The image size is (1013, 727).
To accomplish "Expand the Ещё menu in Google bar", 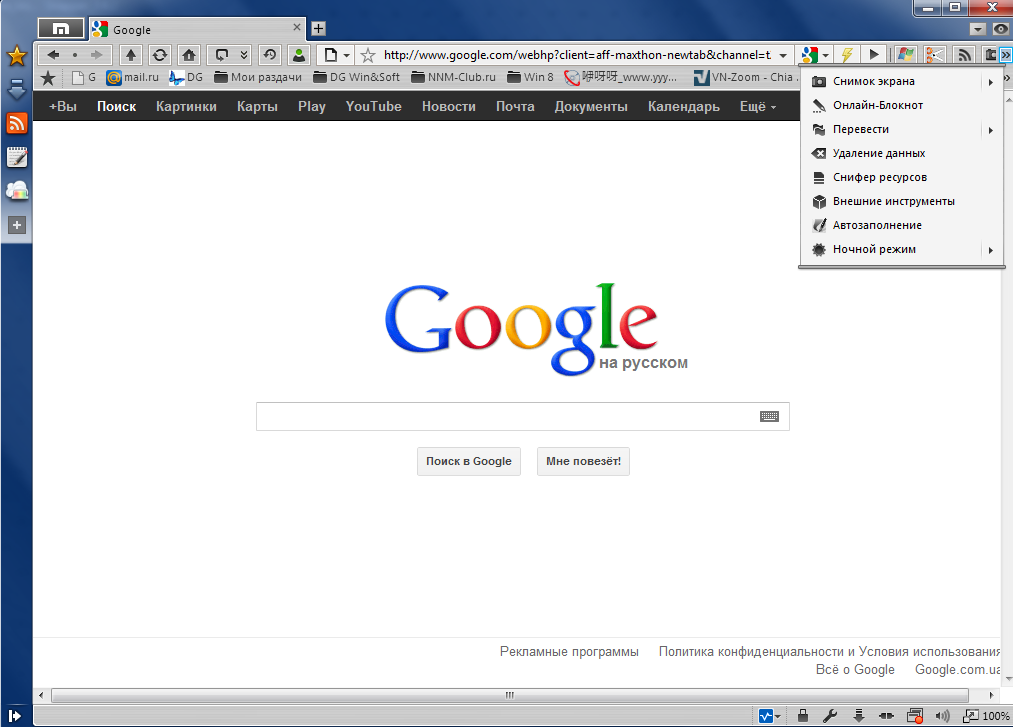I will 757,107.
